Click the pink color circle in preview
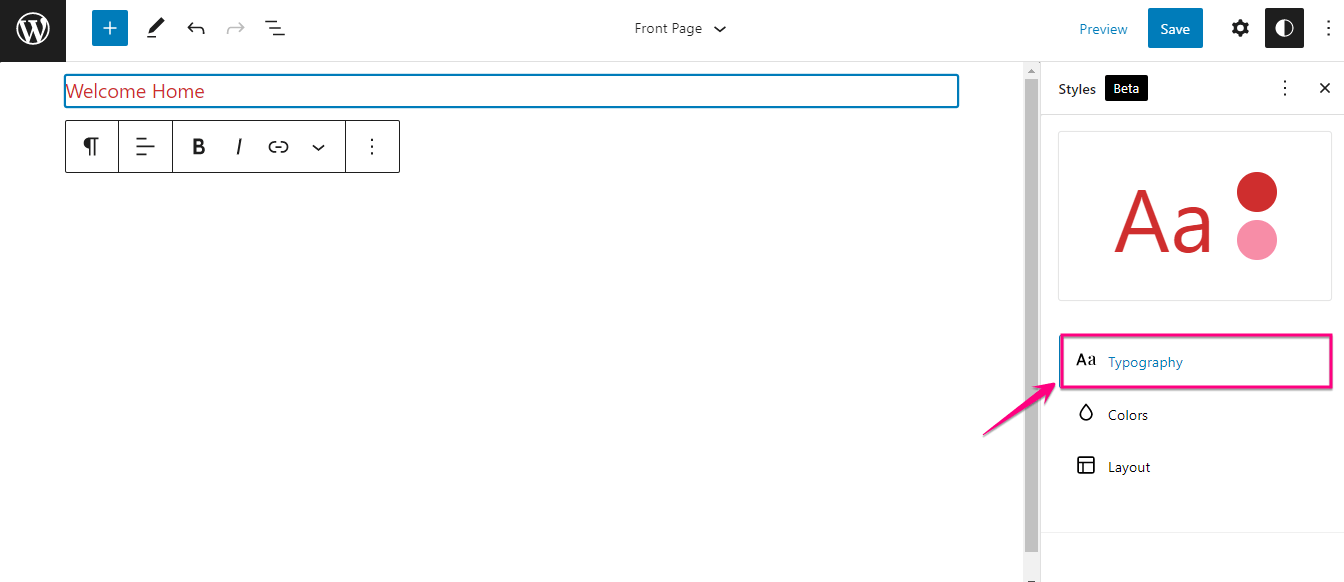The image size is (1344, 582). click(1257, 240)
